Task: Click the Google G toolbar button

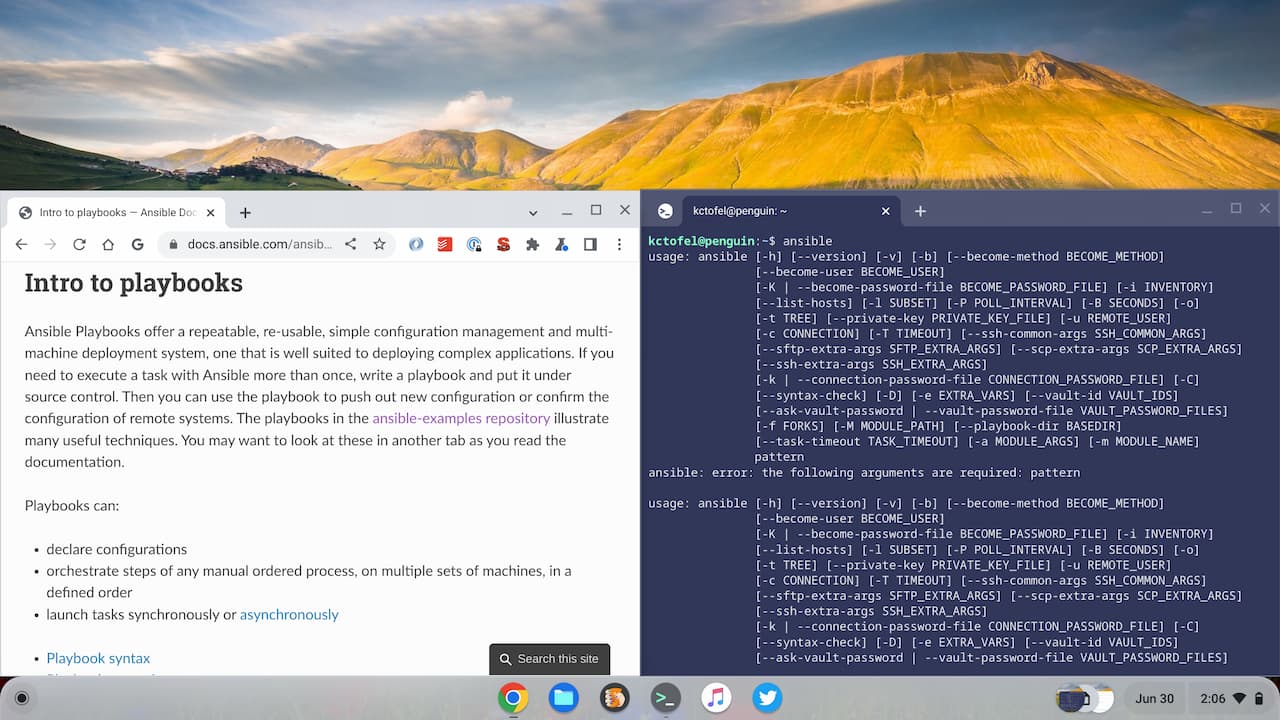Action: click(x=137, y=244)
